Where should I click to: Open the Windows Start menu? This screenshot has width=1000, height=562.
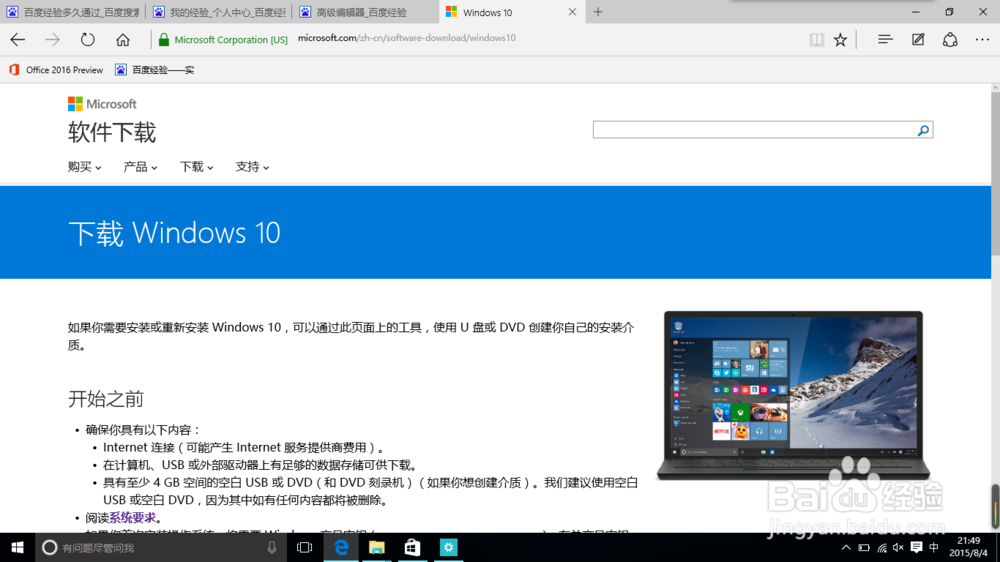[x=17, y=547]
